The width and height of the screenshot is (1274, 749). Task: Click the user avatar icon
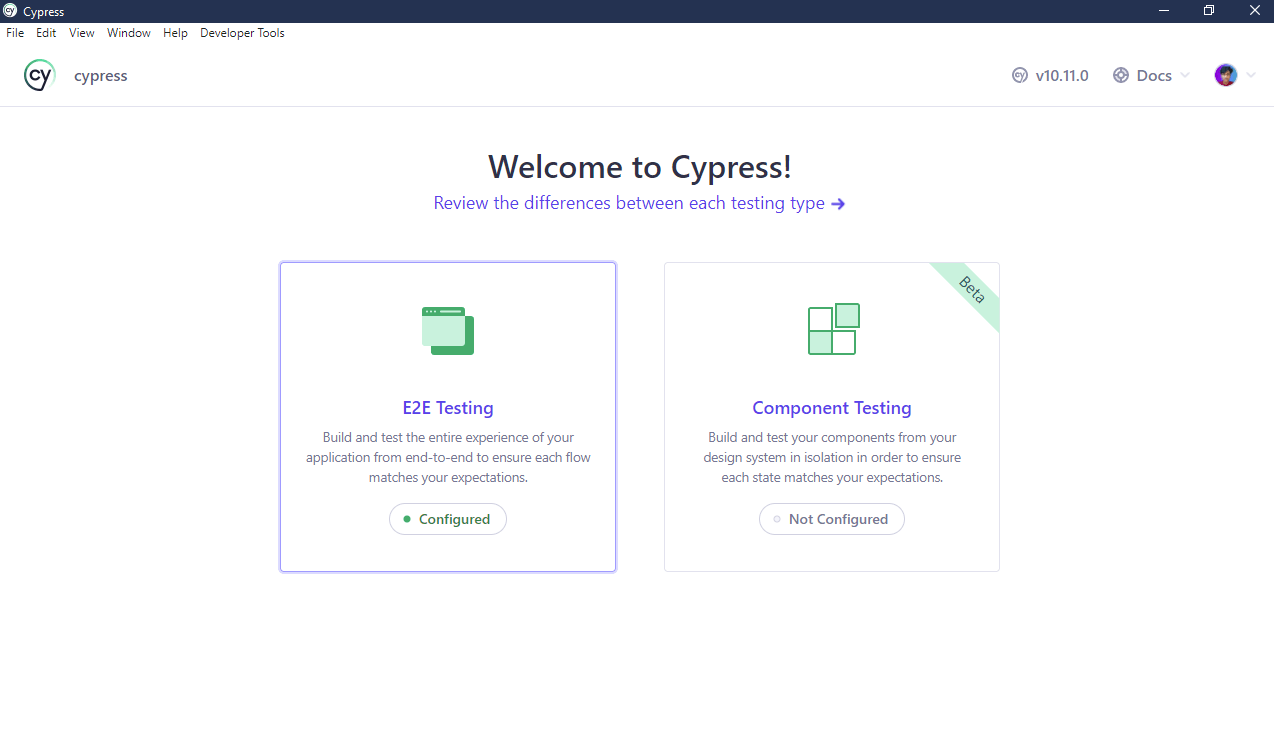[1226, 75]
